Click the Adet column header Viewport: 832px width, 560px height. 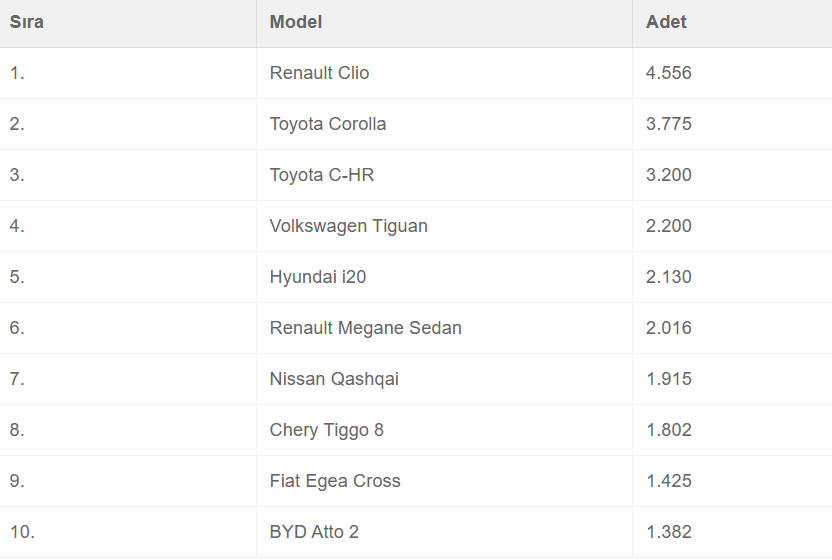tap(666, 22)
